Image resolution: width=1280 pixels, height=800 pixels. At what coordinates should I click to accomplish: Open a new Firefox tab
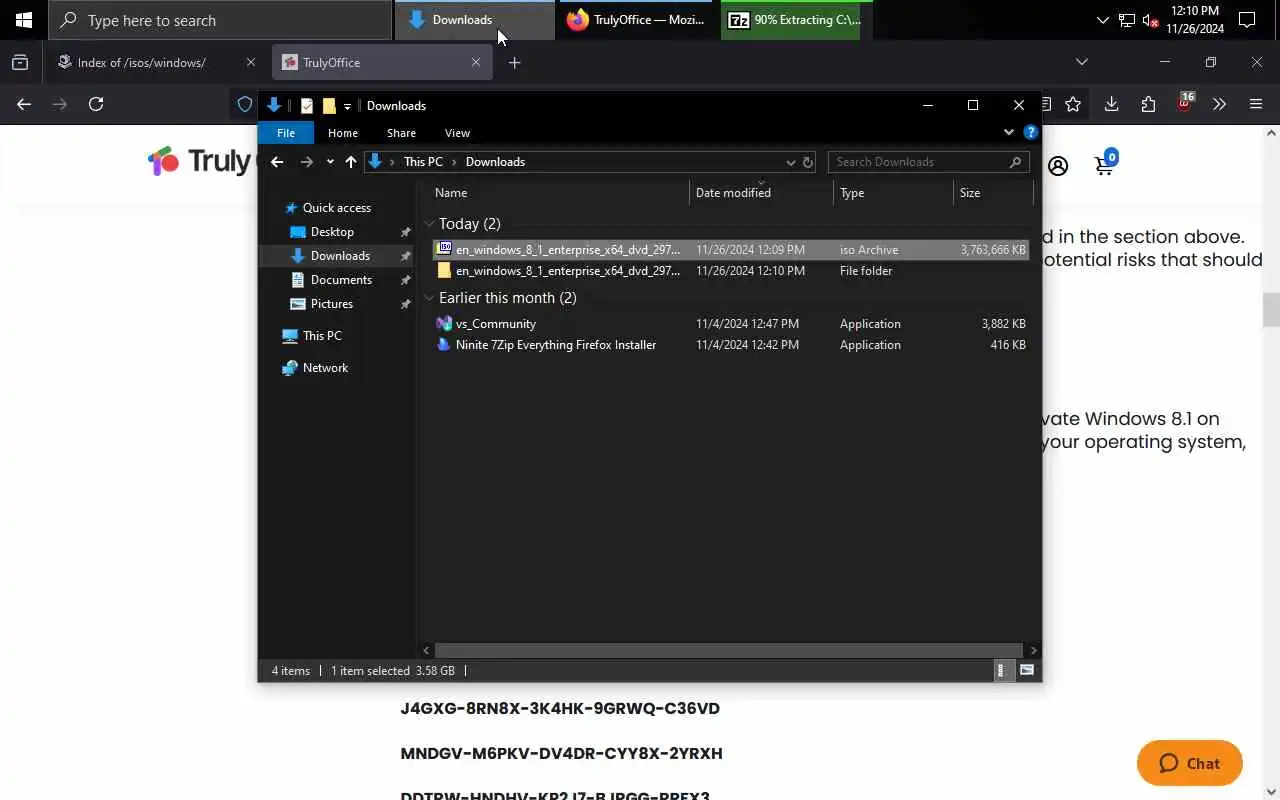[x=514, y=62]
